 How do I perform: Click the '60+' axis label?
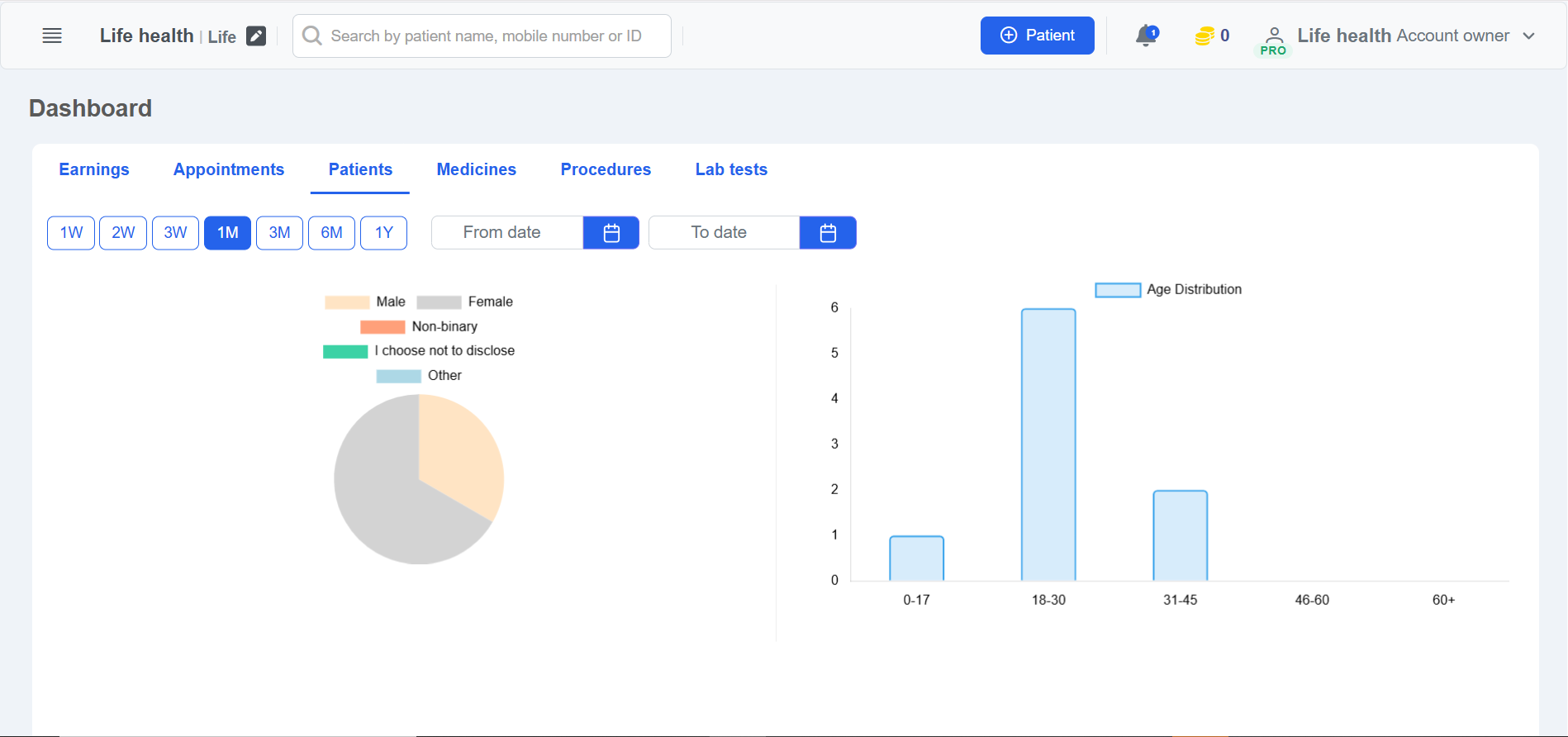[x=1443, y=600]
